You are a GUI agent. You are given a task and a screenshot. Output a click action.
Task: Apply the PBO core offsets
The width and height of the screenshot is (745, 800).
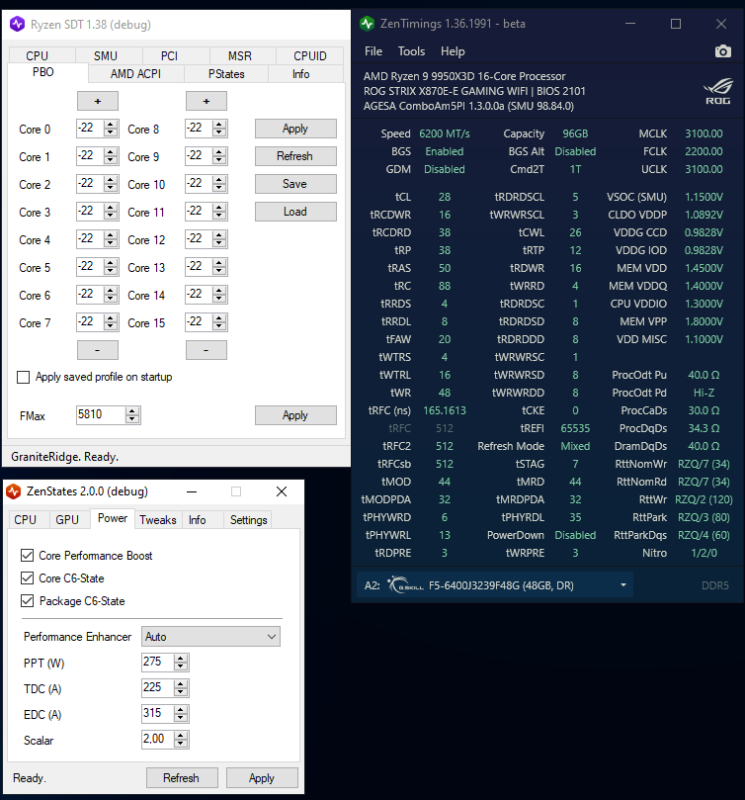click(x=295, y=129)
